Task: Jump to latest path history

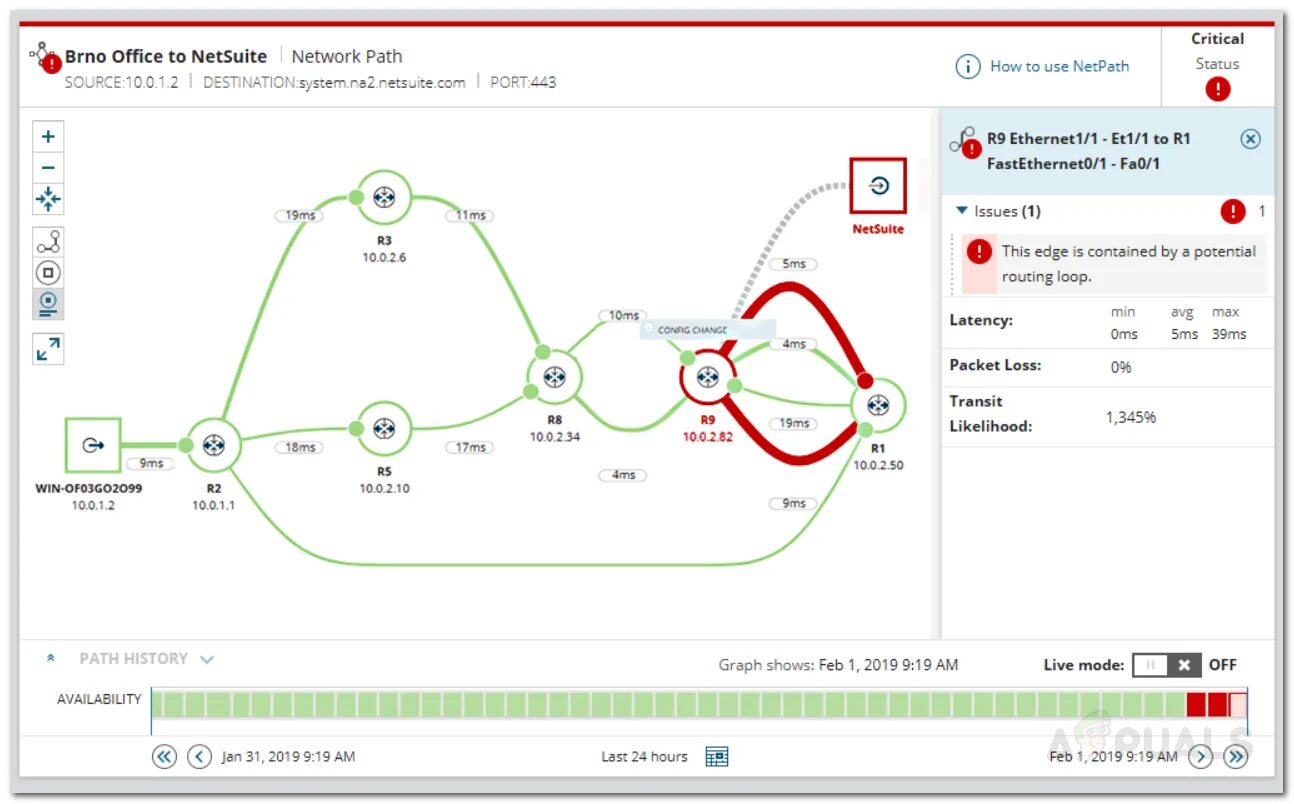Action: coord(1236,756)
